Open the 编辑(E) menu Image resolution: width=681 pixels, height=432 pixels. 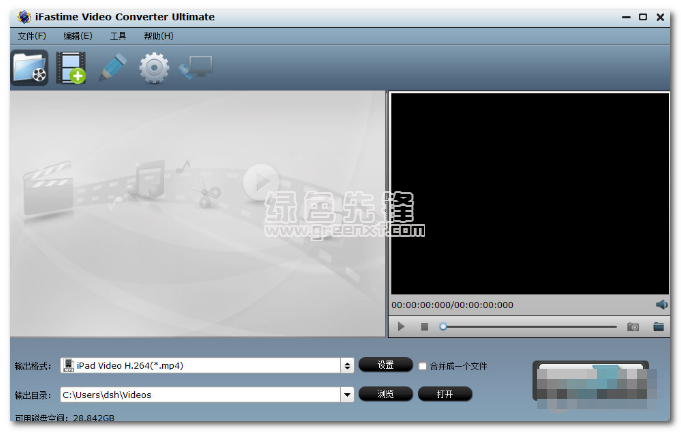point(78,36)
